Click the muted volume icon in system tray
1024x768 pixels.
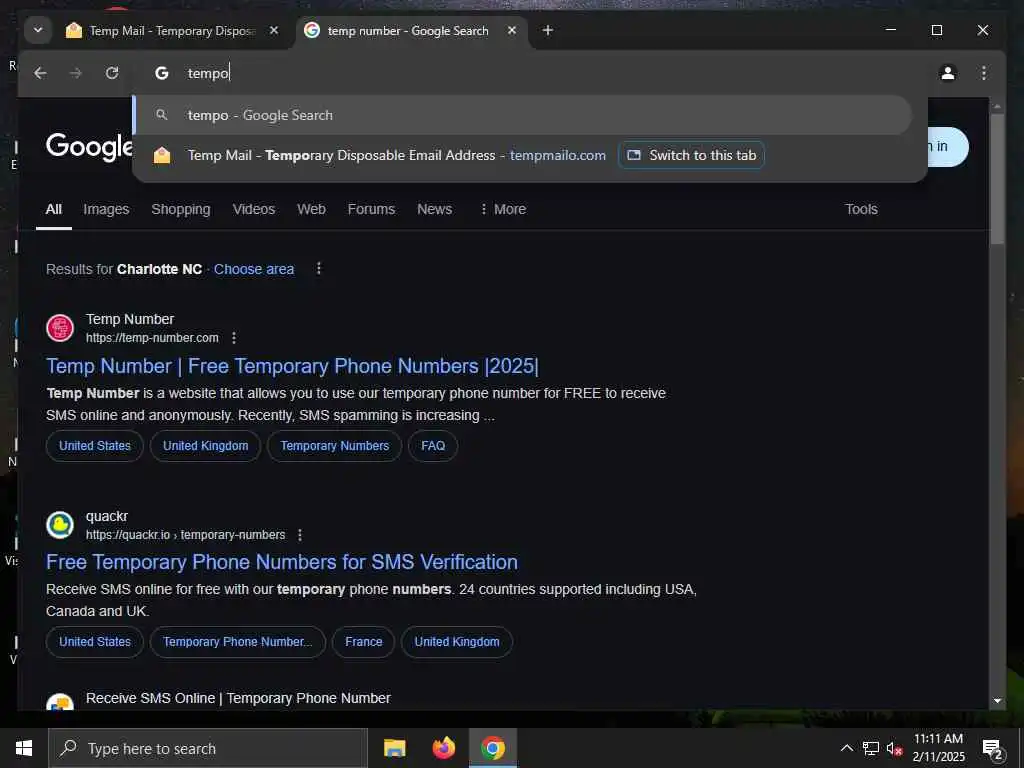894,748
